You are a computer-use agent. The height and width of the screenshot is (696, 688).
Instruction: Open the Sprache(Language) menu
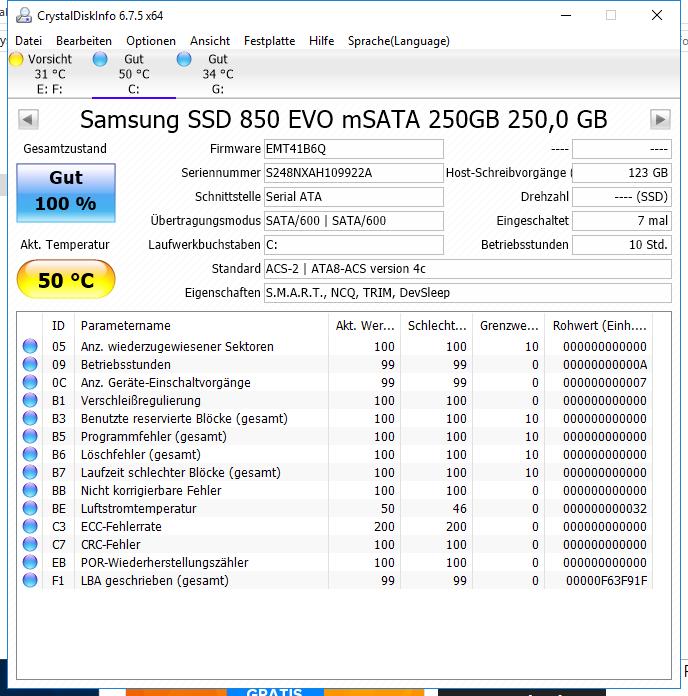point(399,41)
